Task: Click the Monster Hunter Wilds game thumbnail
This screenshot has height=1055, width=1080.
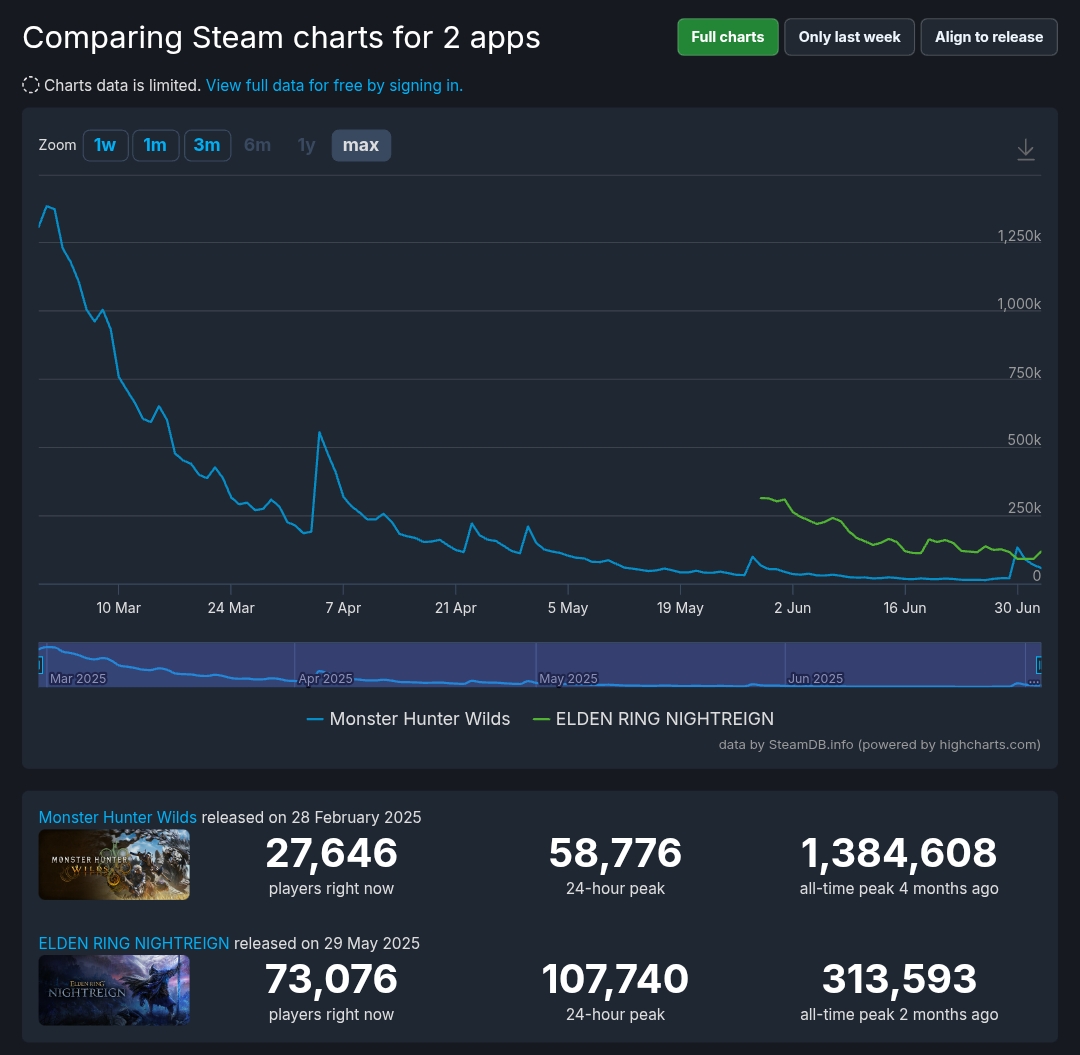Action: pyautogui.click(x=114, y=865)
